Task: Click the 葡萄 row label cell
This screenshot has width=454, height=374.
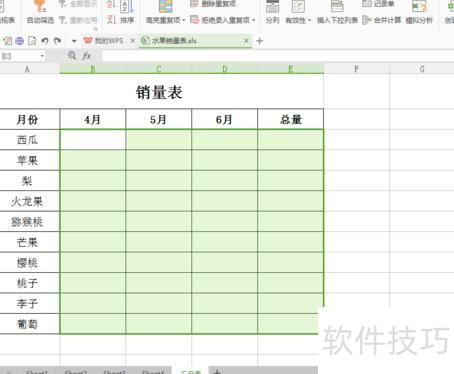Action: [x=29, y=324]
